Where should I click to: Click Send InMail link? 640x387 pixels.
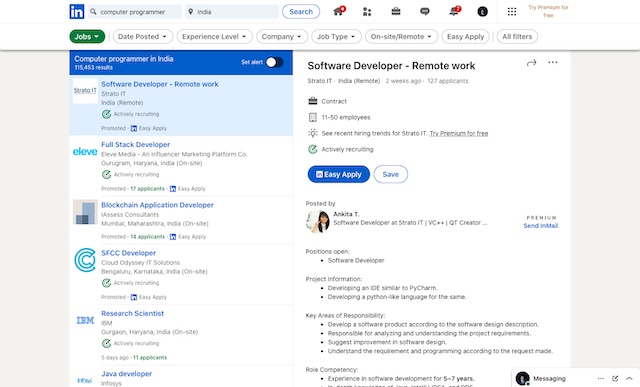[x=540, y=226]
